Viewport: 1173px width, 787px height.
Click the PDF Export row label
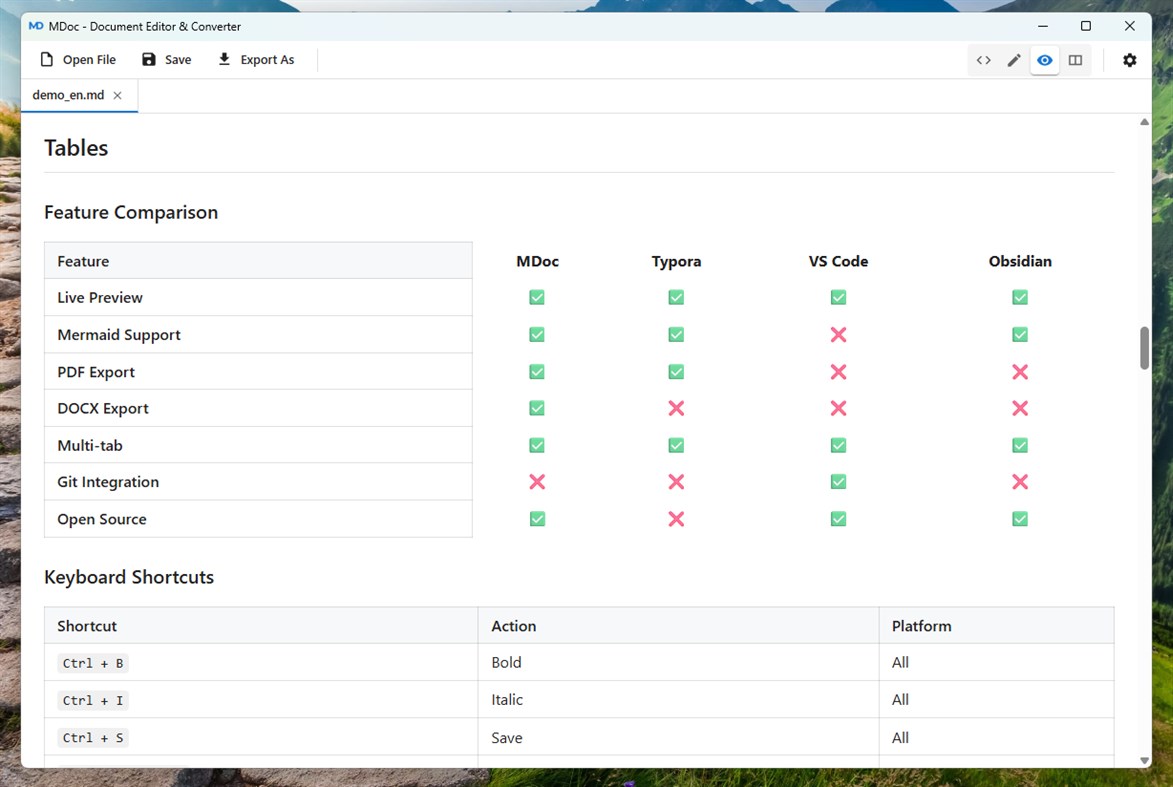[x=96, y=373]
